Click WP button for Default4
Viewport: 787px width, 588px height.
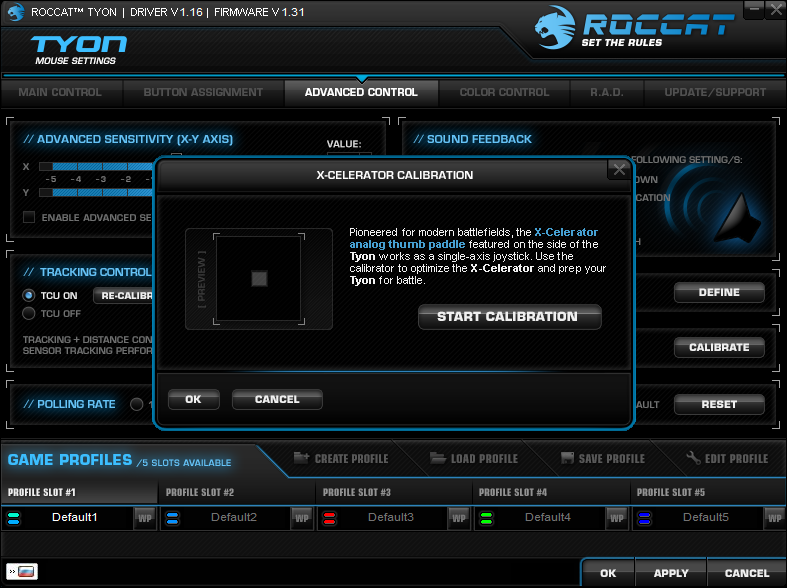point(617,518)
